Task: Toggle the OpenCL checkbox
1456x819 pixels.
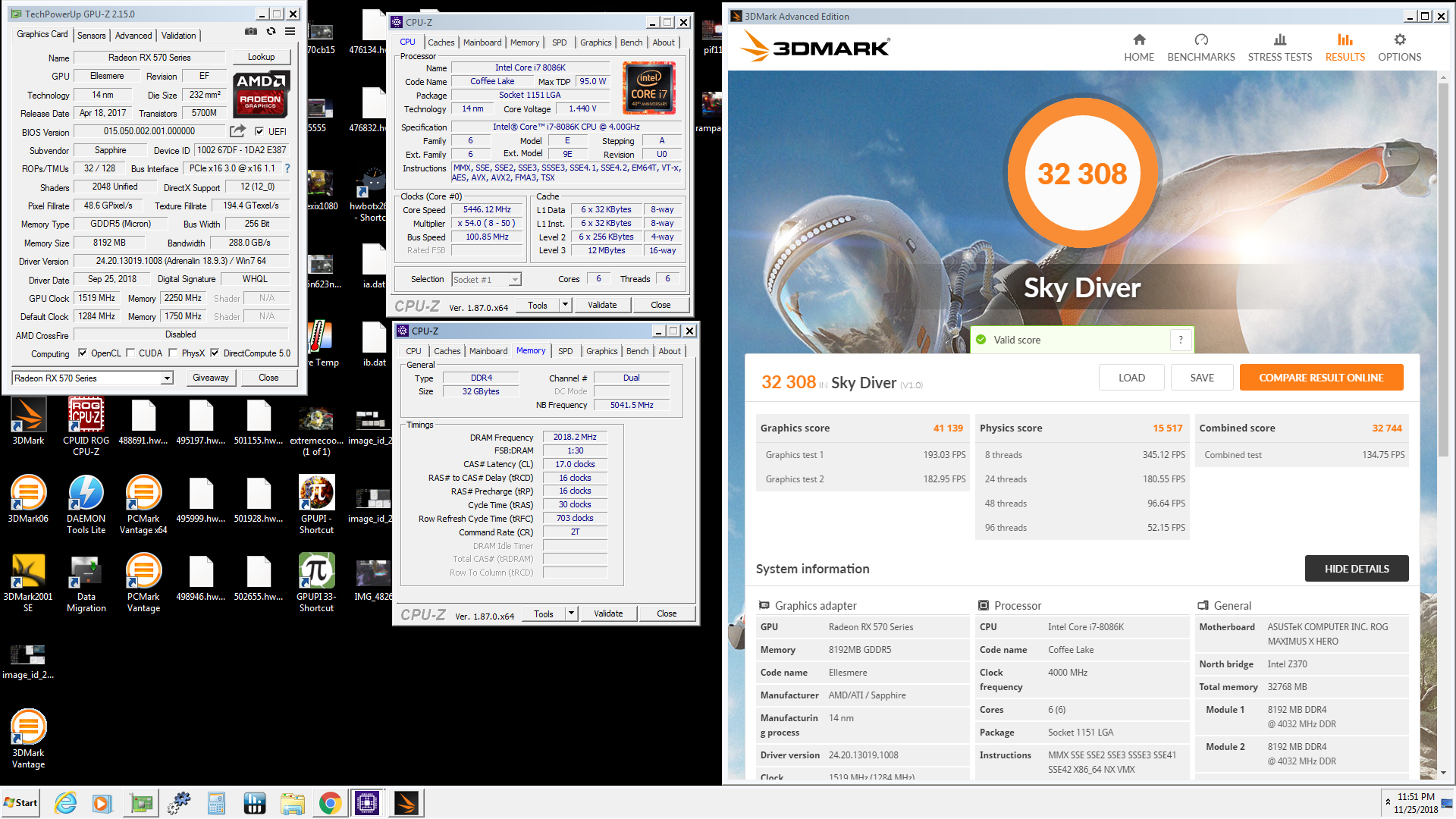Action: (x=83, y=353)
